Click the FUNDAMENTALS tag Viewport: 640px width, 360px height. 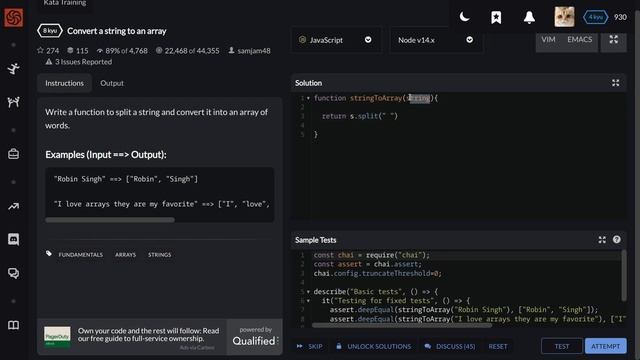80,255
